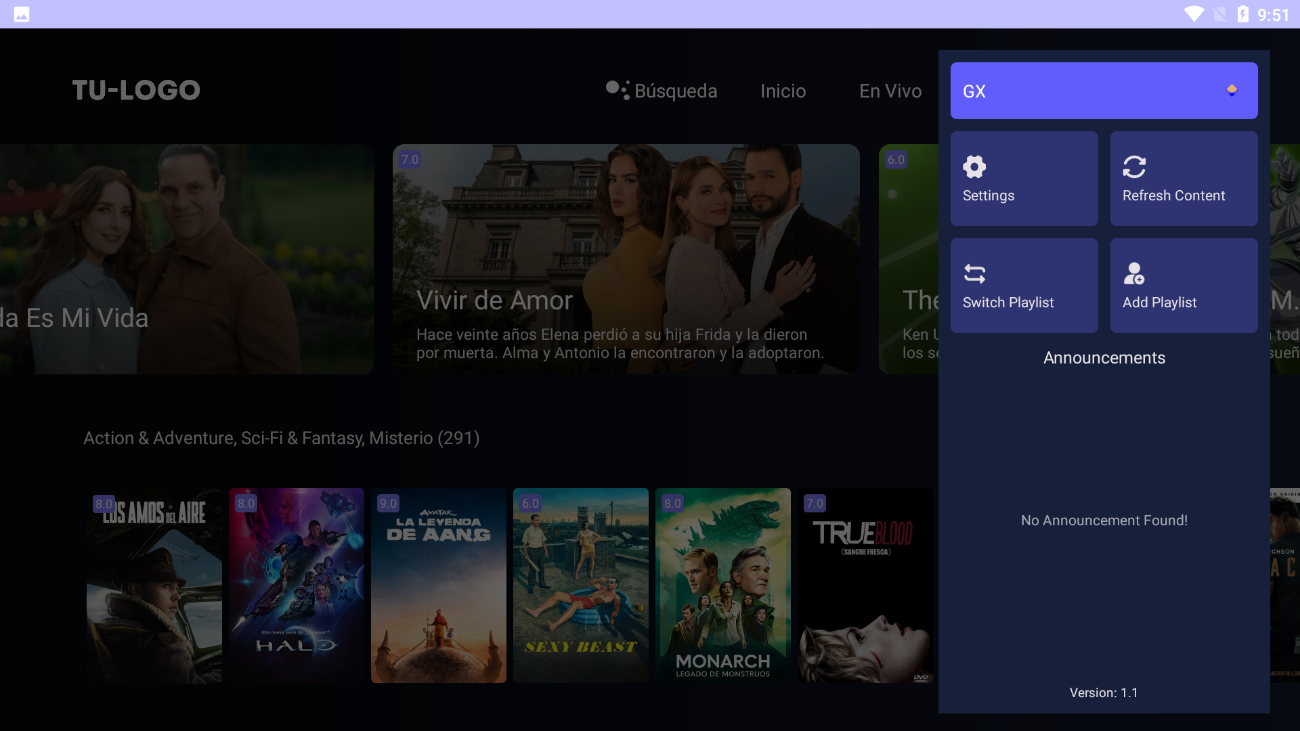This screenshot has width=1300, height=731.
Task: Tap the Wi-Fi icon in status bar
Action: coord(1193,14)
